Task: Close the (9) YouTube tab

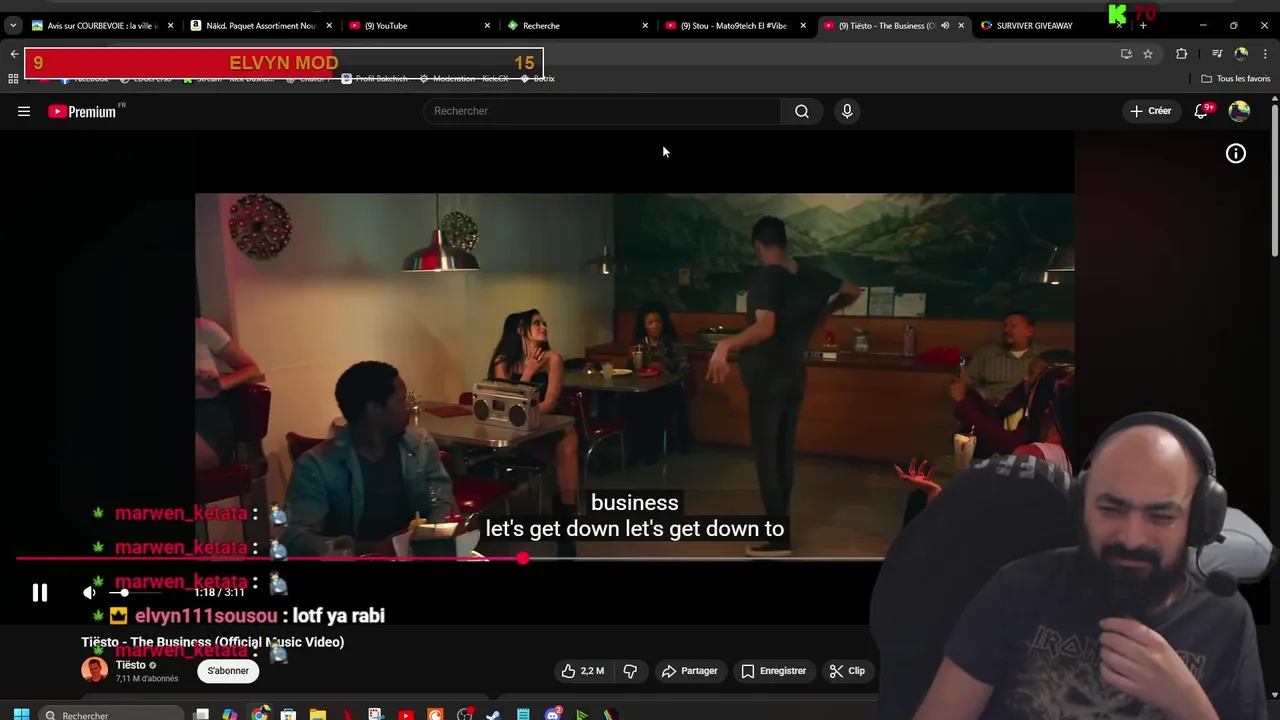Action: click(487, 26)
